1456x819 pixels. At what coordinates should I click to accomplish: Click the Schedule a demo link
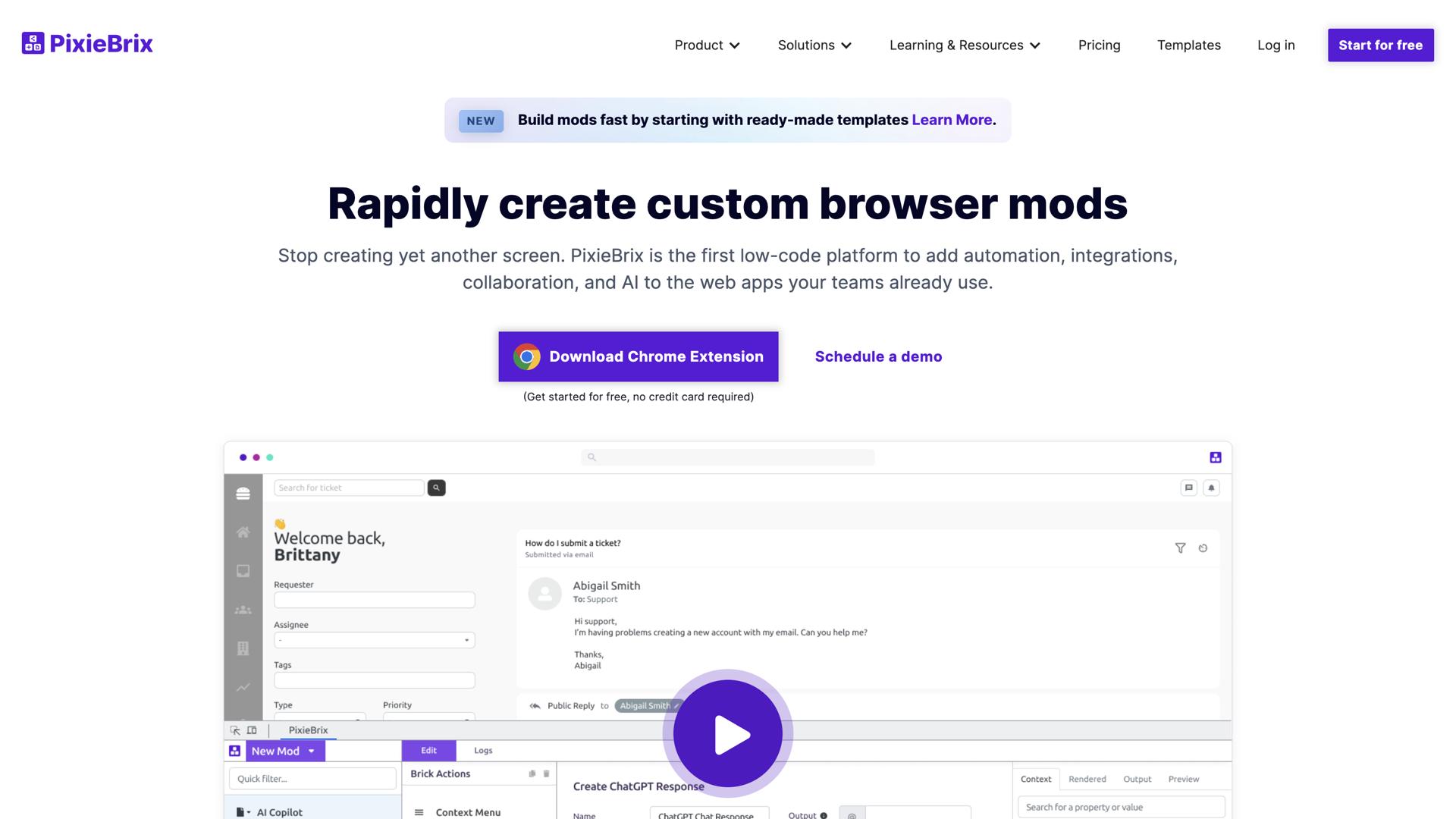click(x=878, y=356)
